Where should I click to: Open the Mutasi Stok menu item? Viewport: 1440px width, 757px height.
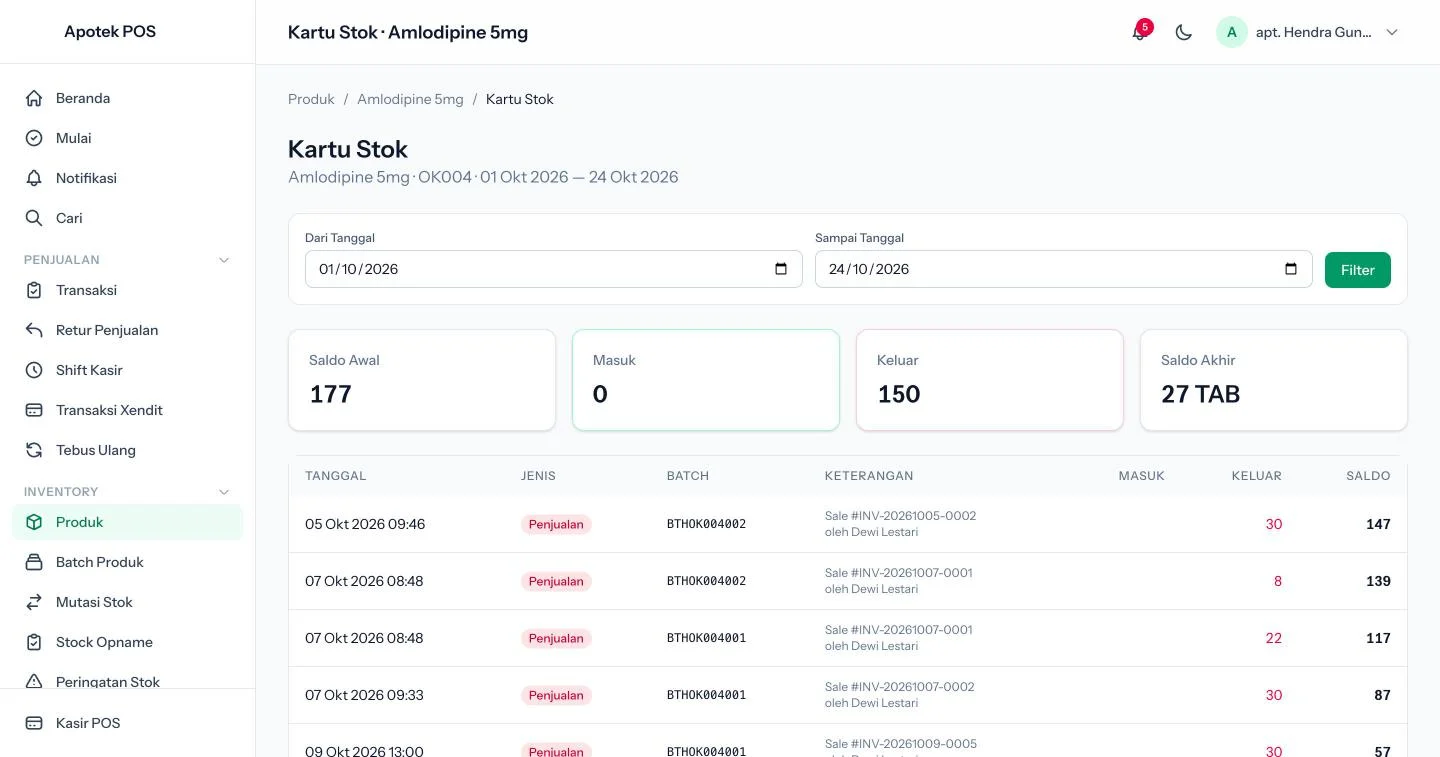click(x=127, y=602)
